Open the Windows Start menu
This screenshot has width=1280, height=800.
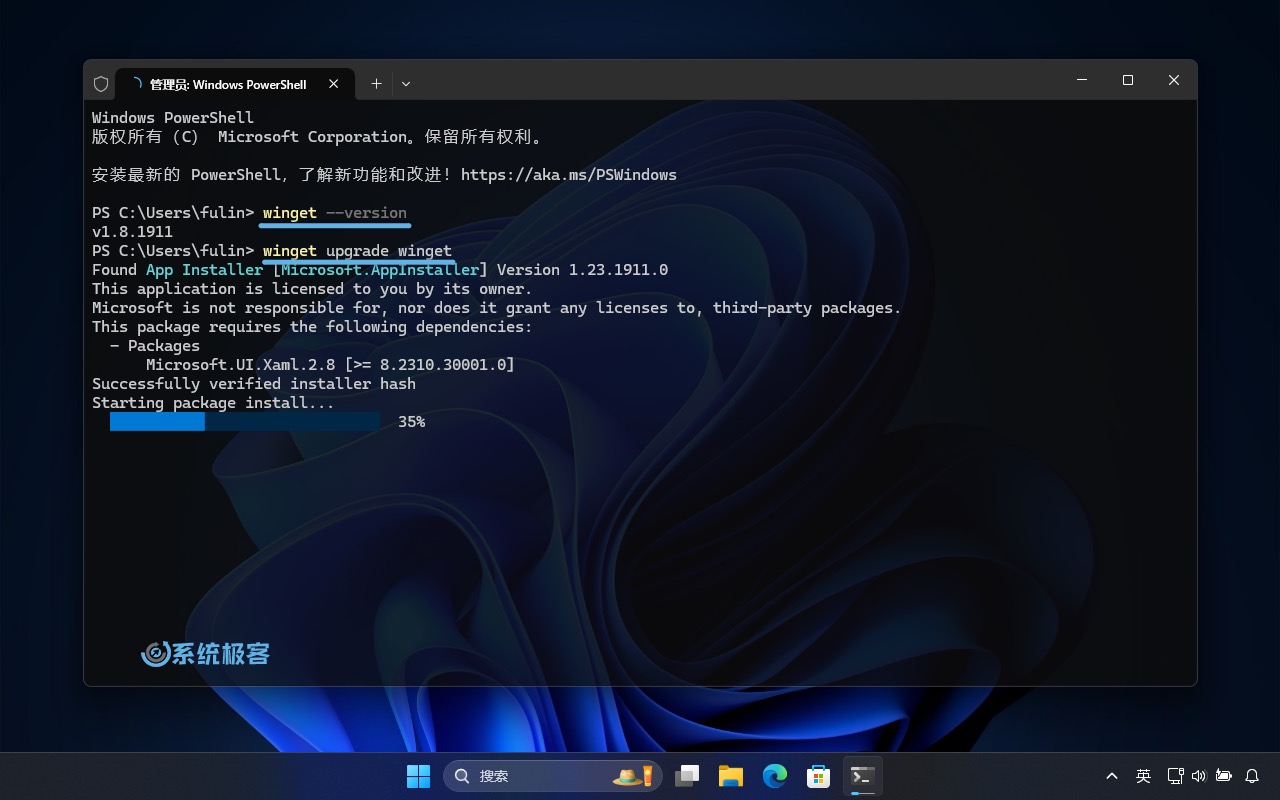click(418, 776)
